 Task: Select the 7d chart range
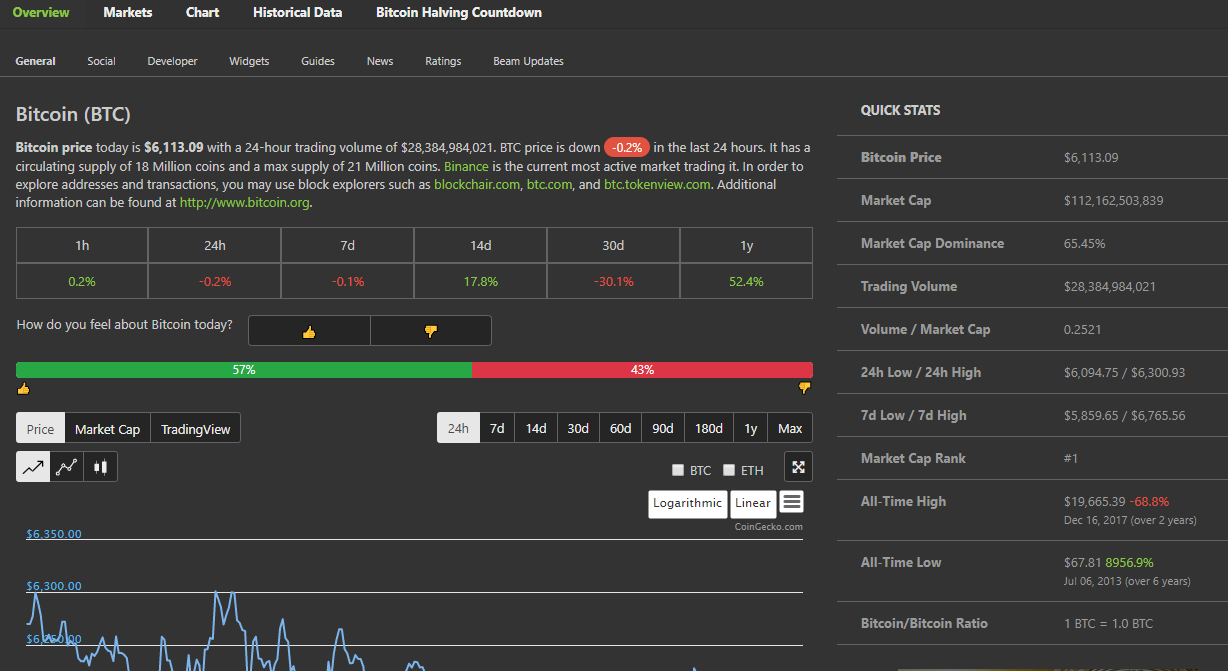(x=497, y=428)
